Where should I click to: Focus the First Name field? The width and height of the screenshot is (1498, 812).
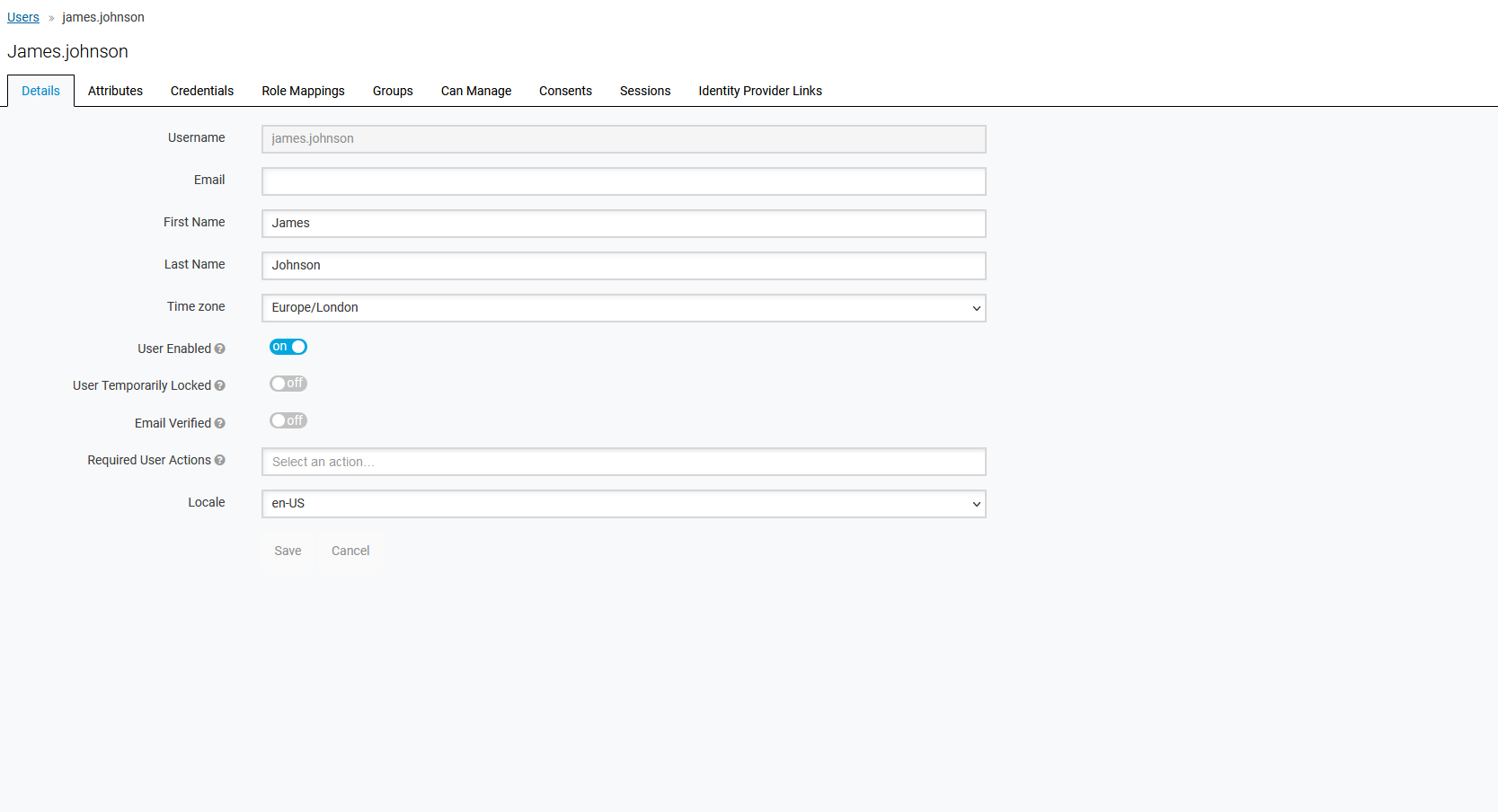click(x=624, y=224)
